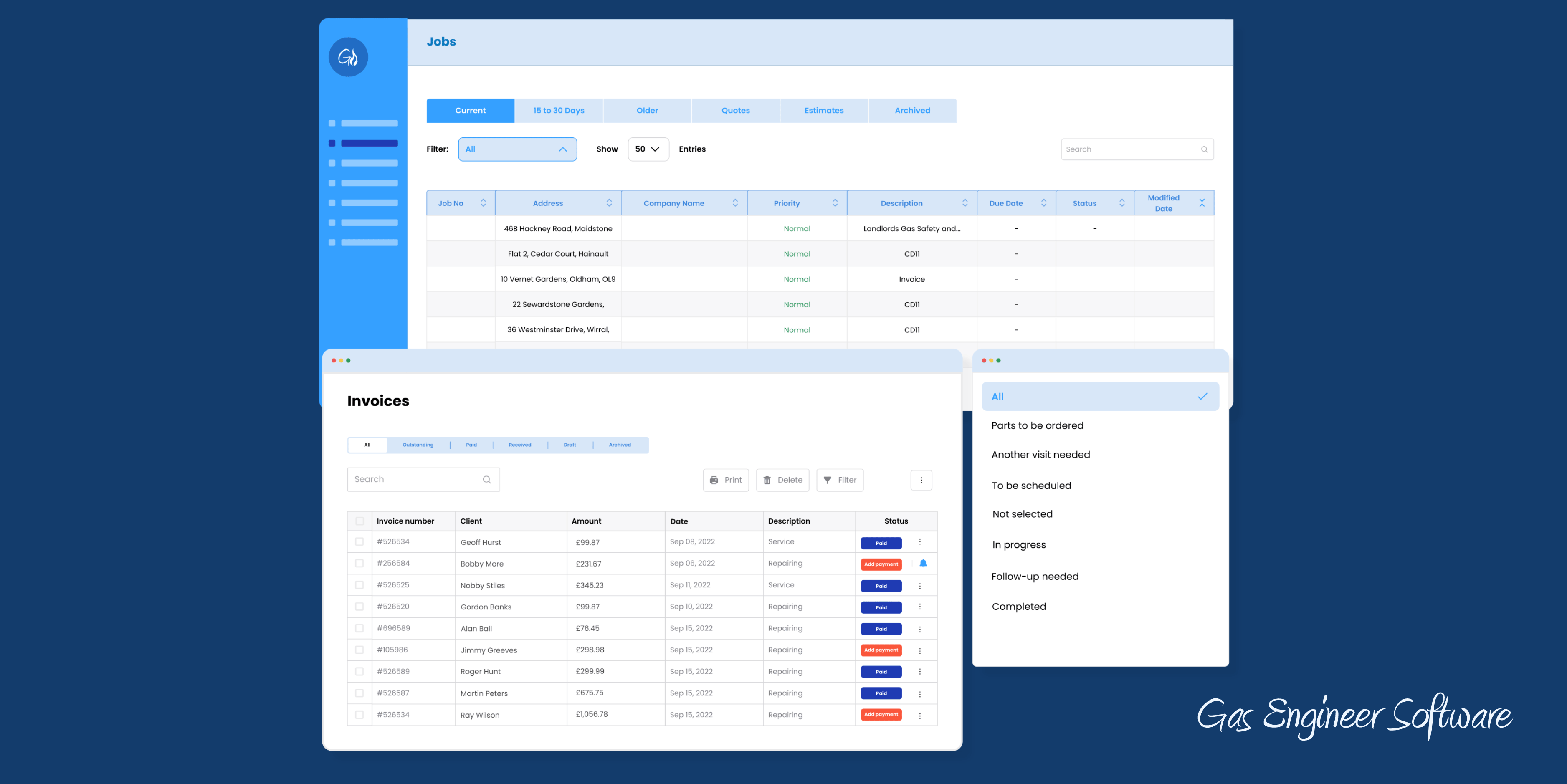
Task: Sort jobs by Modified Date arrows
Action: tap(1201, 203)
